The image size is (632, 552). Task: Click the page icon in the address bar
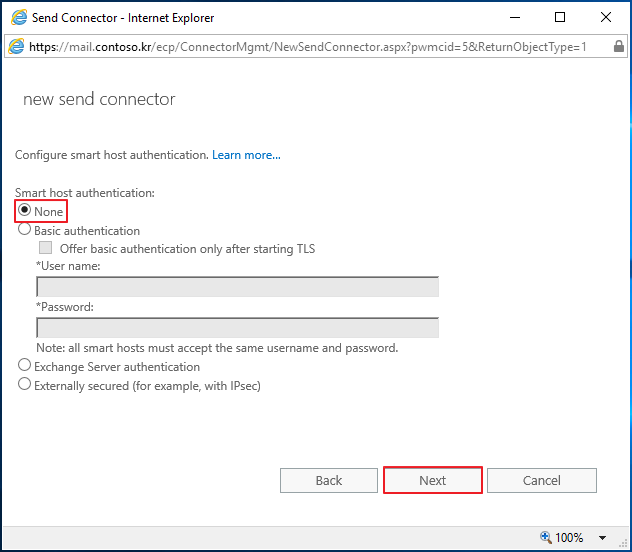[x=16, y=47]
